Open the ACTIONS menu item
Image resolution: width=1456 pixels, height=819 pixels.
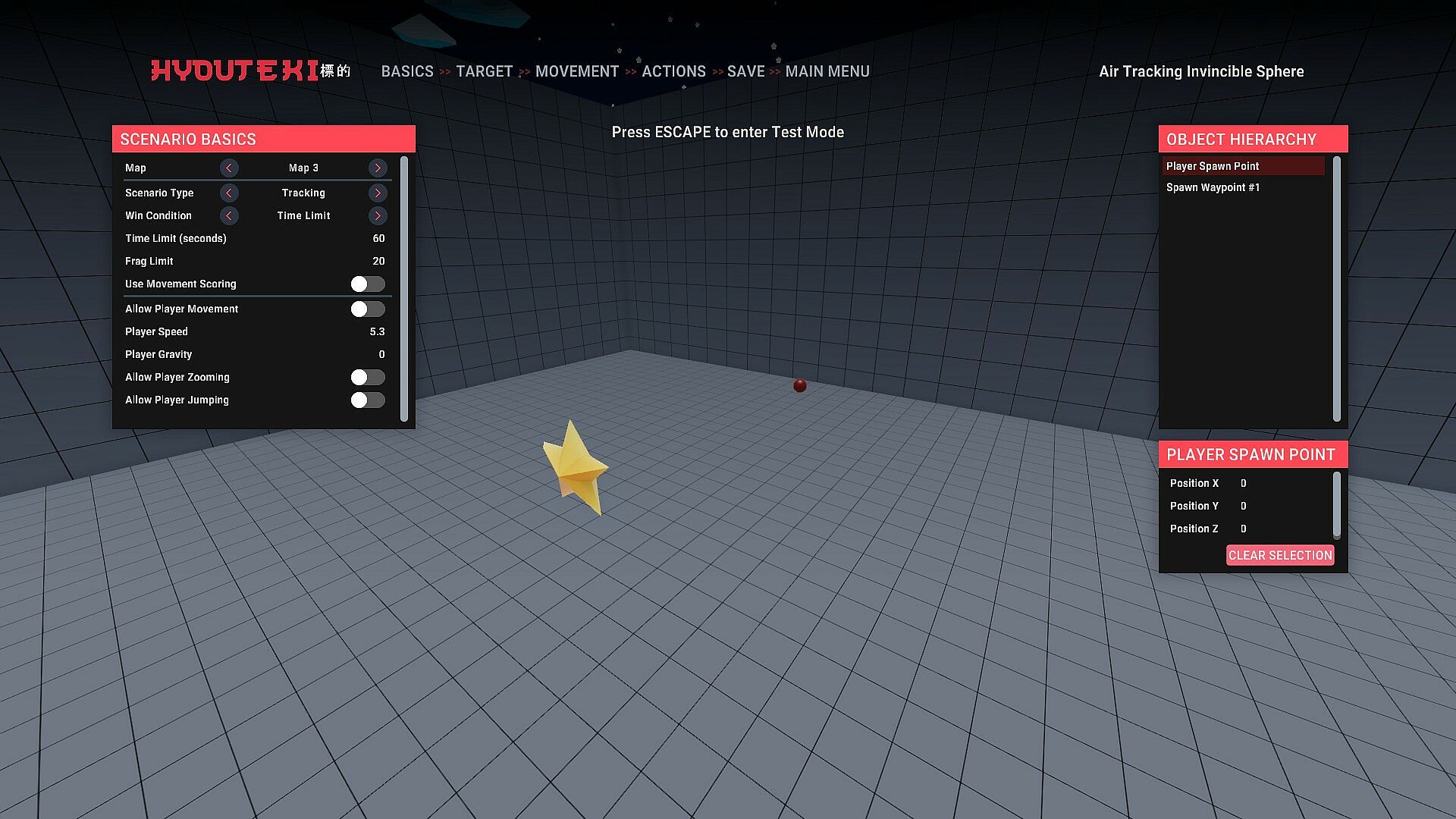point(673,71)
